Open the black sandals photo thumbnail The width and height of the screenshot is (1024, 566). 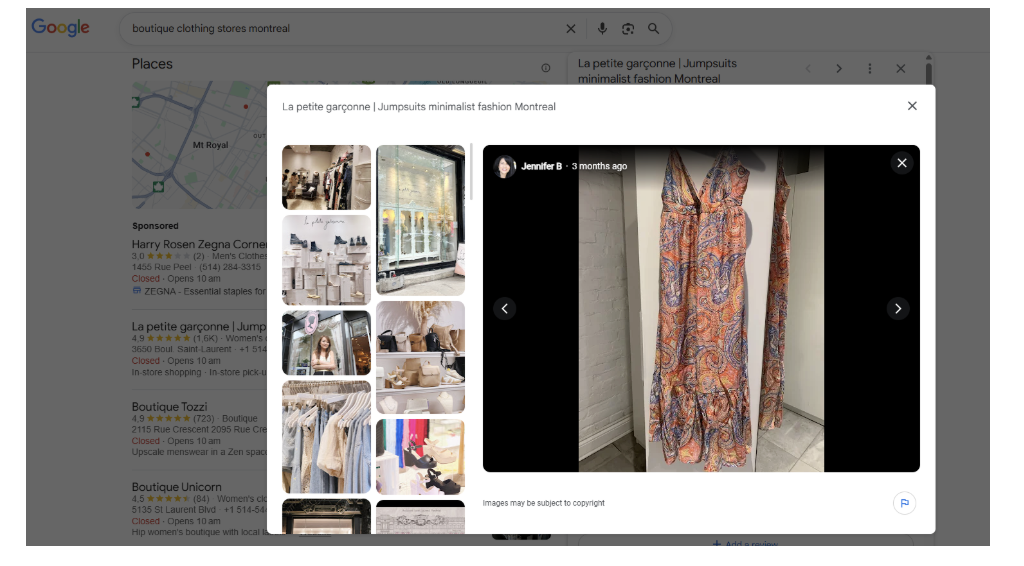click(x=420, y=456)
